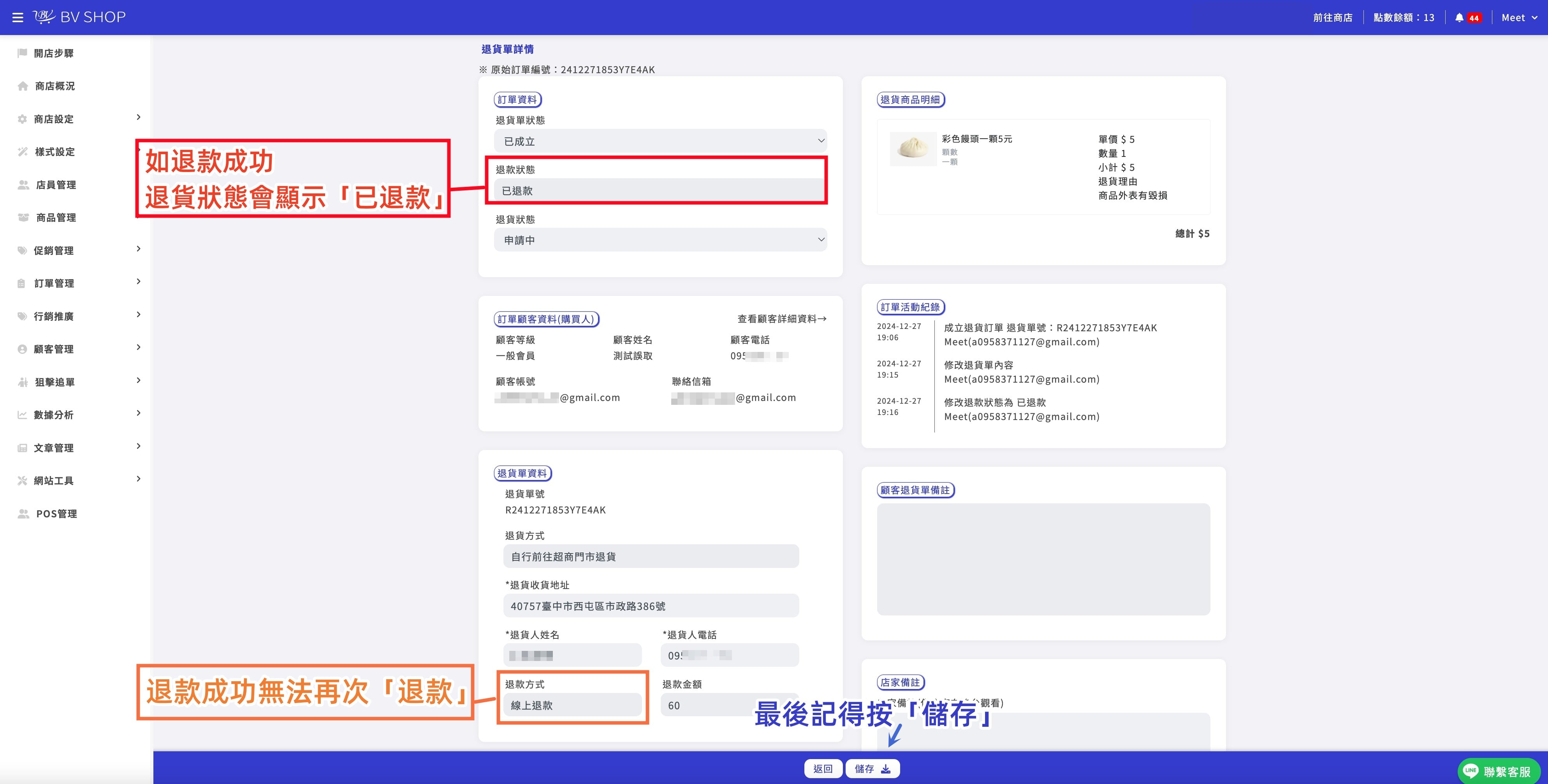Screen dimensions: 1548x784
Task: Click the LINE icon in 聯繫客服
Action: [x=1471, y=771]
